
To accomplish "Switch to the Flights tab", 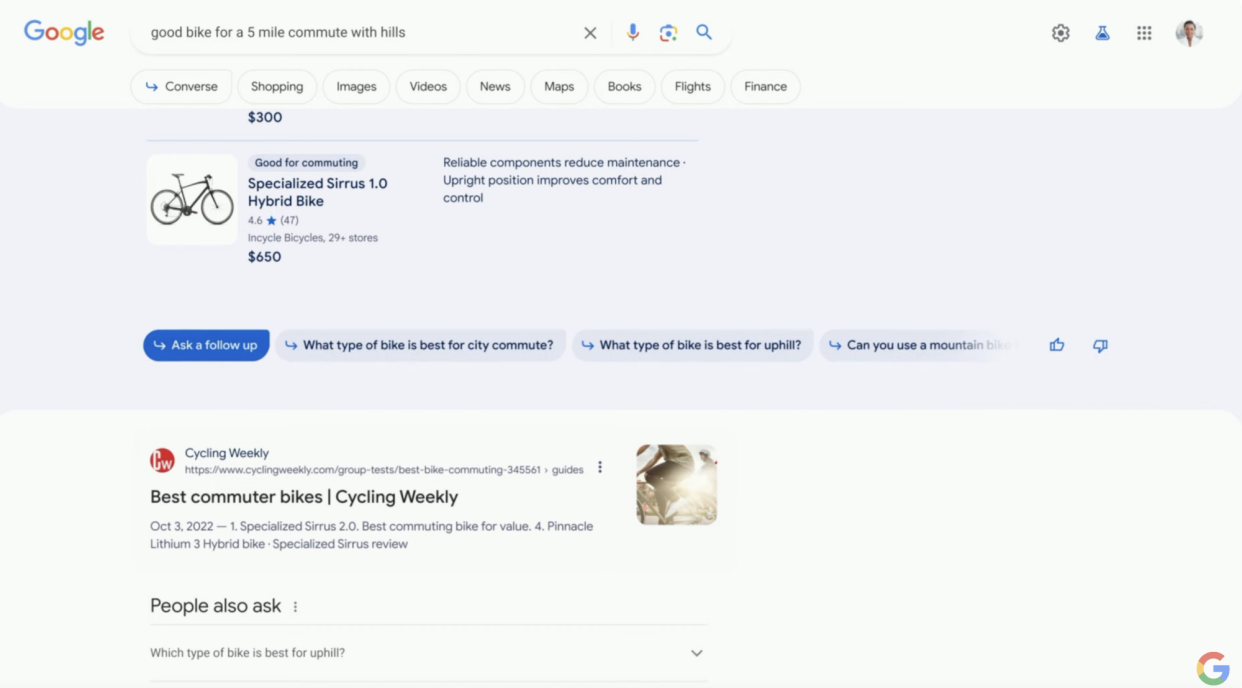I will click(692, 87).
